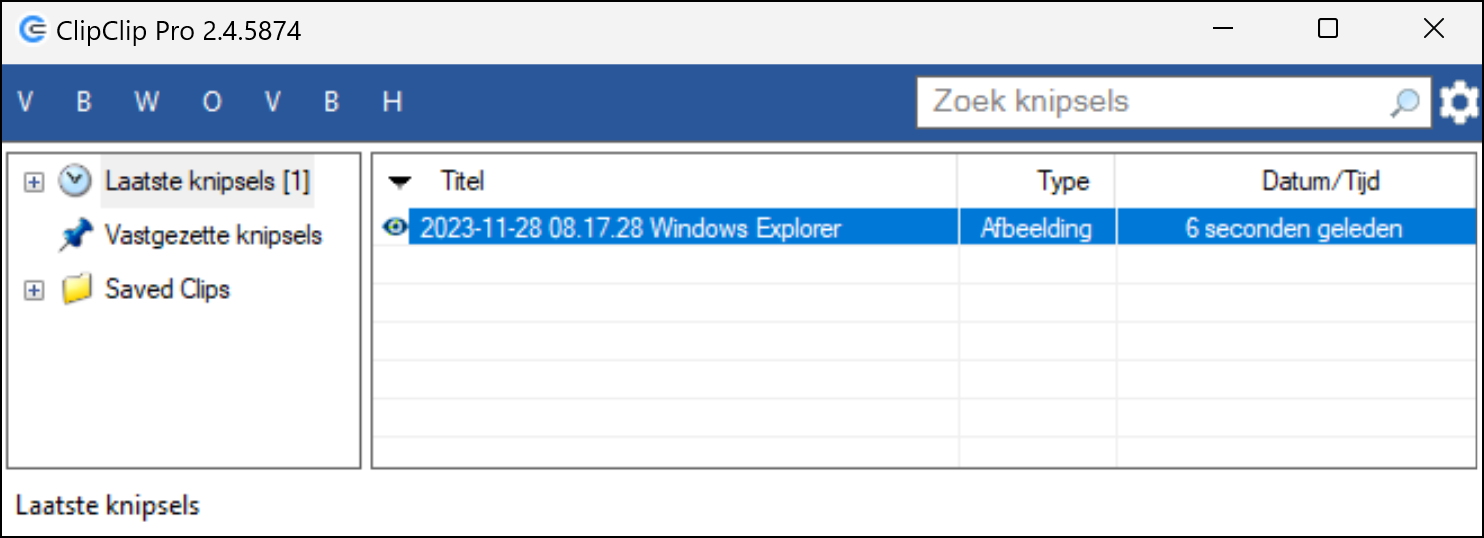Image resolution: width=1484 pixels, height=538 pixels.
Task: Select the 2023-11-28 Windows Explorer clip row
Action: coord(927,227)
